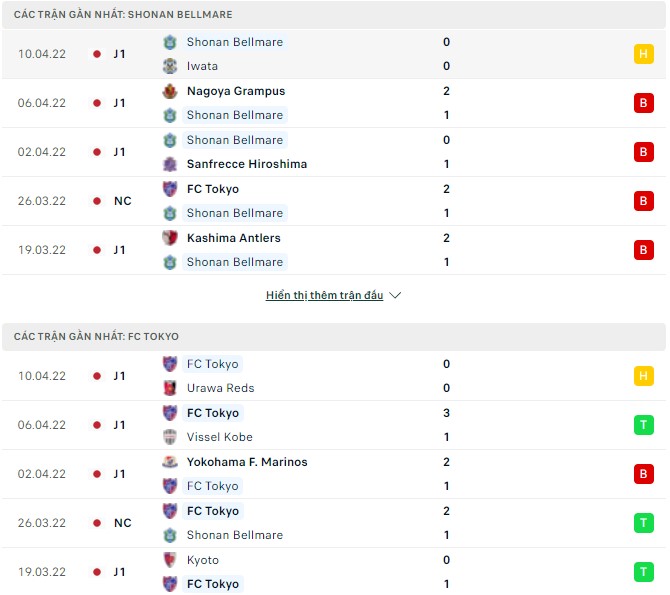Click the FC Tokyo recent matches header
Image resolution: width=670 pixels, height=595 pixels.
pyautogui.click(x=97, y=337)
